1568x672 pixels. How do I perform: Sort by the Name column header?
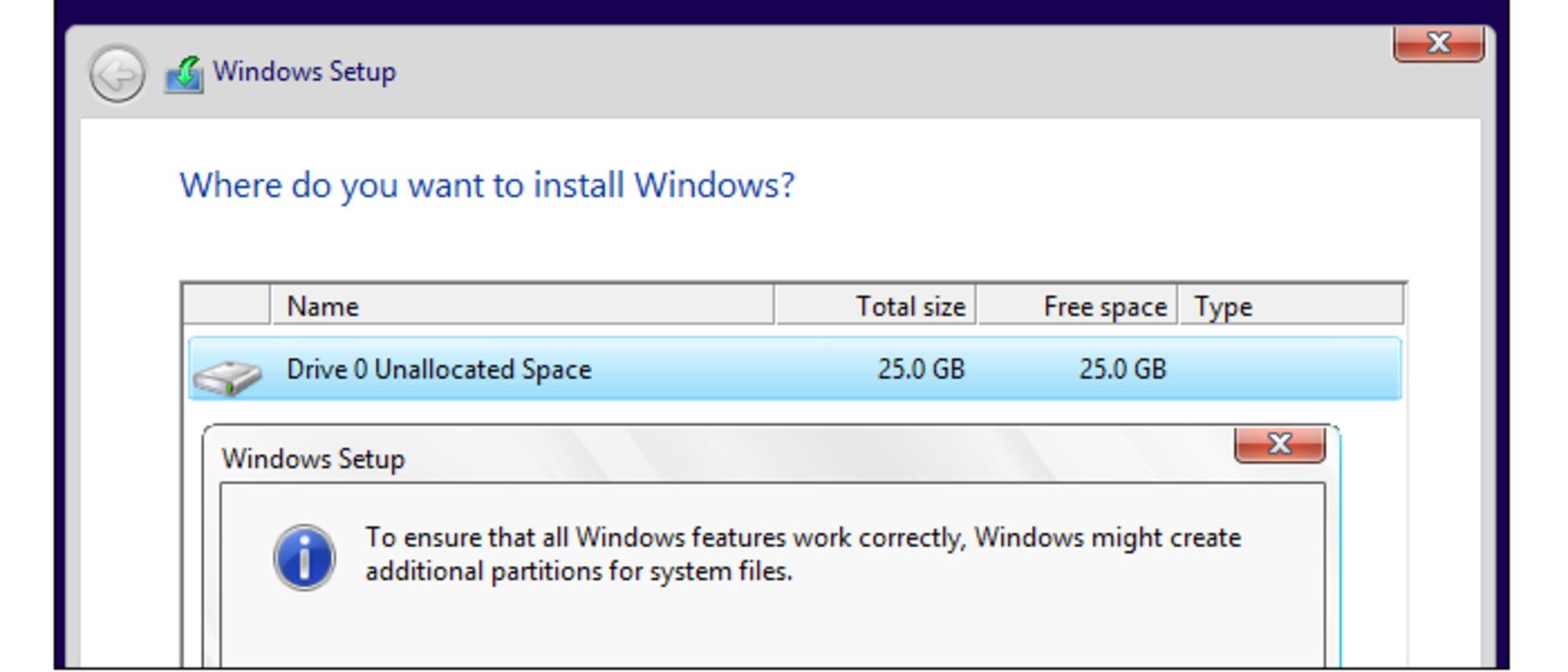point(522,306)
